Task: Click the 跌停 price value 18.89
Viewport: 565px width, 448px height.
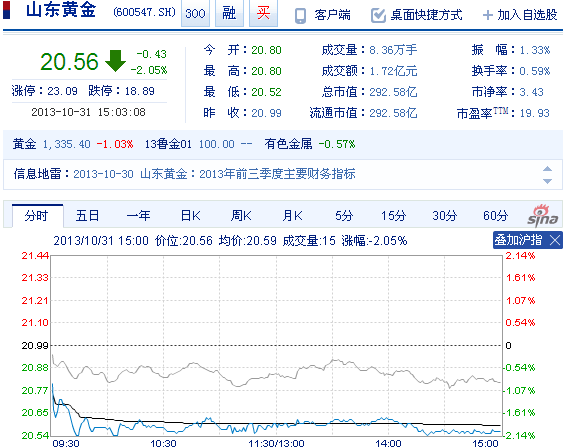Action: 139,91
